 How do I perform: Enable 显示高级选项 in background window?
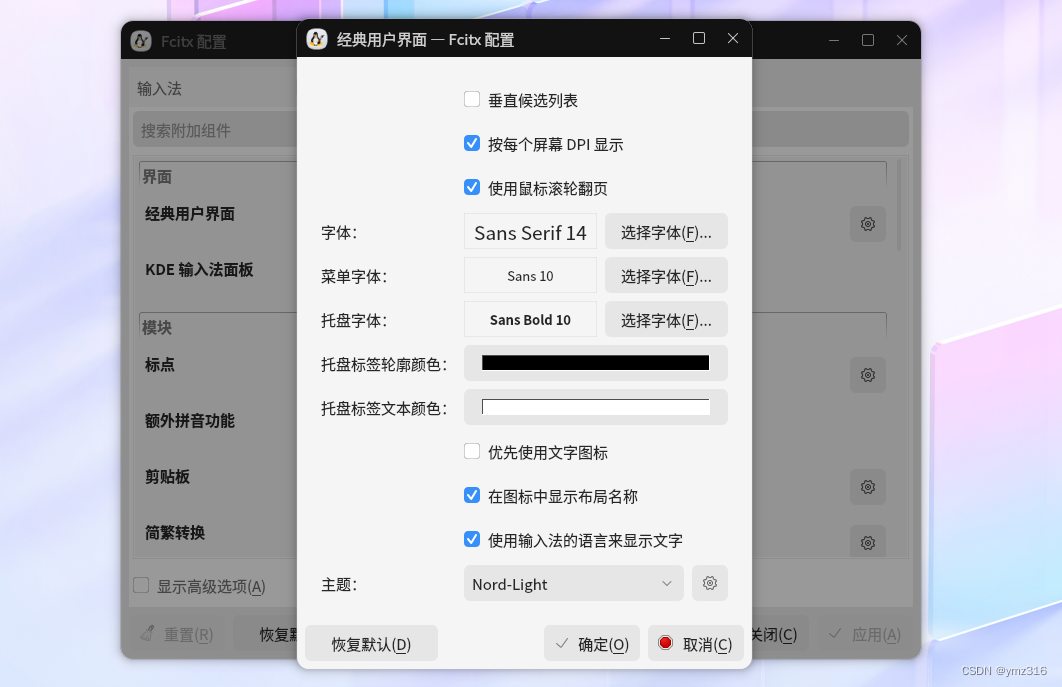pos(142,585)
